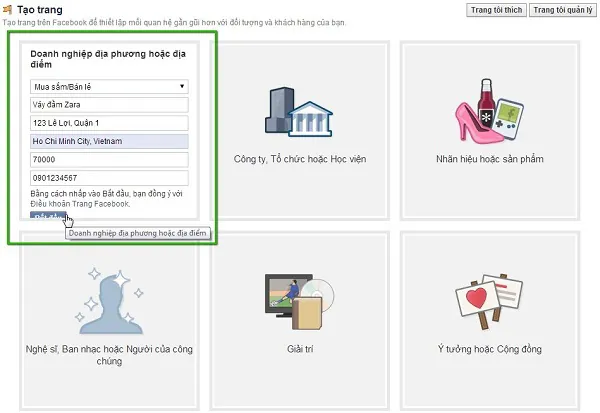Click the 0901234567 phone number field
The image size is (600, 413).
tap(109, 178)
